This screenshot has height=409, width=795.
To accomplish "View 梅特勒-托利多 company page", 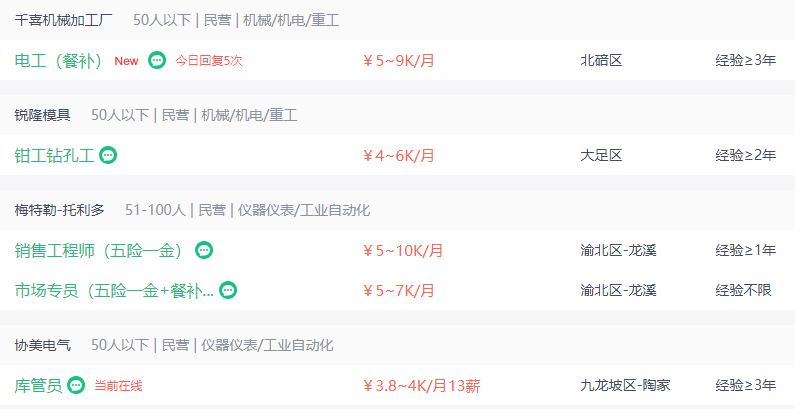I will click(x=59, y=210).
